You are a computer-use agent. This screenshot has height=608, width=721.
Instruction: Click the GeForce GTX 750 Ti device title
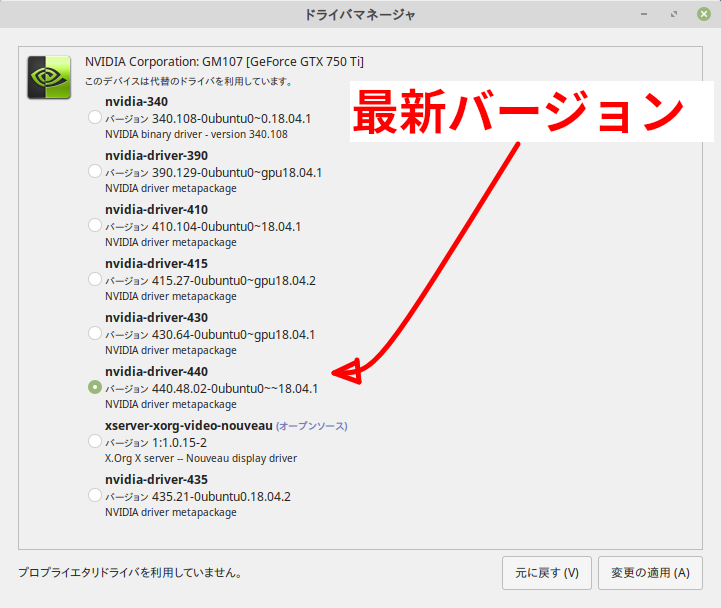(x=224, y=62)
